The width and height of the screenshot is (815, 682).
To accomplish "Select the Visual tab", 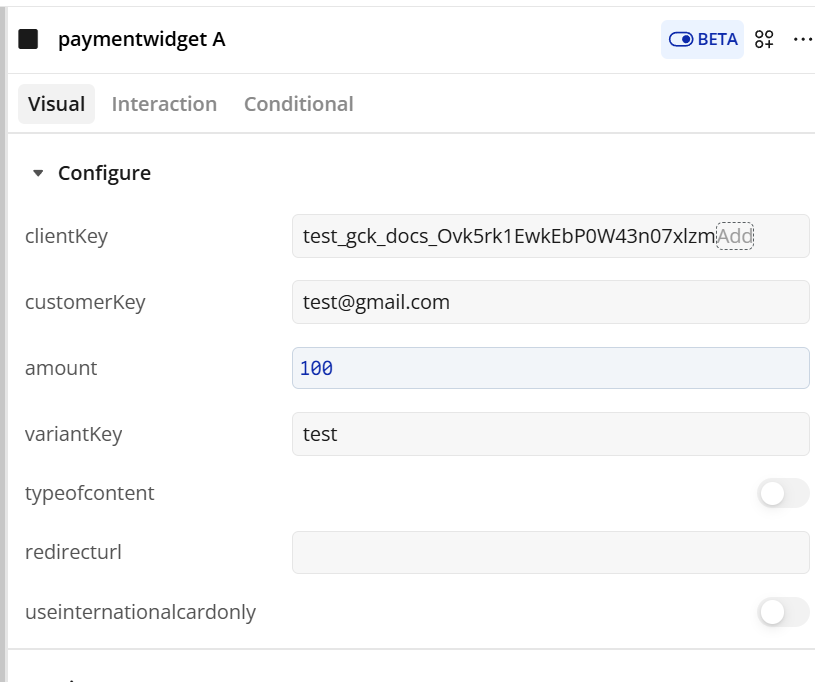I will tap(56, 104).
